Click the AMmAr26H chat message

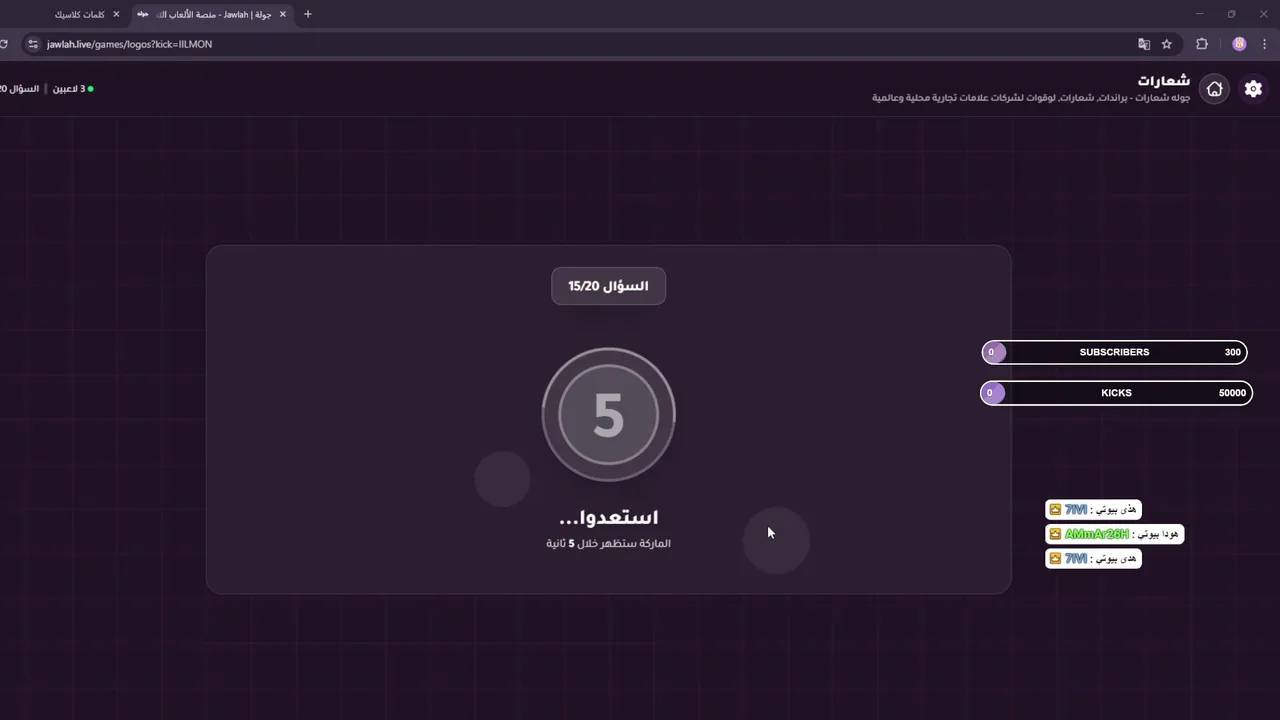(1114, 534)
